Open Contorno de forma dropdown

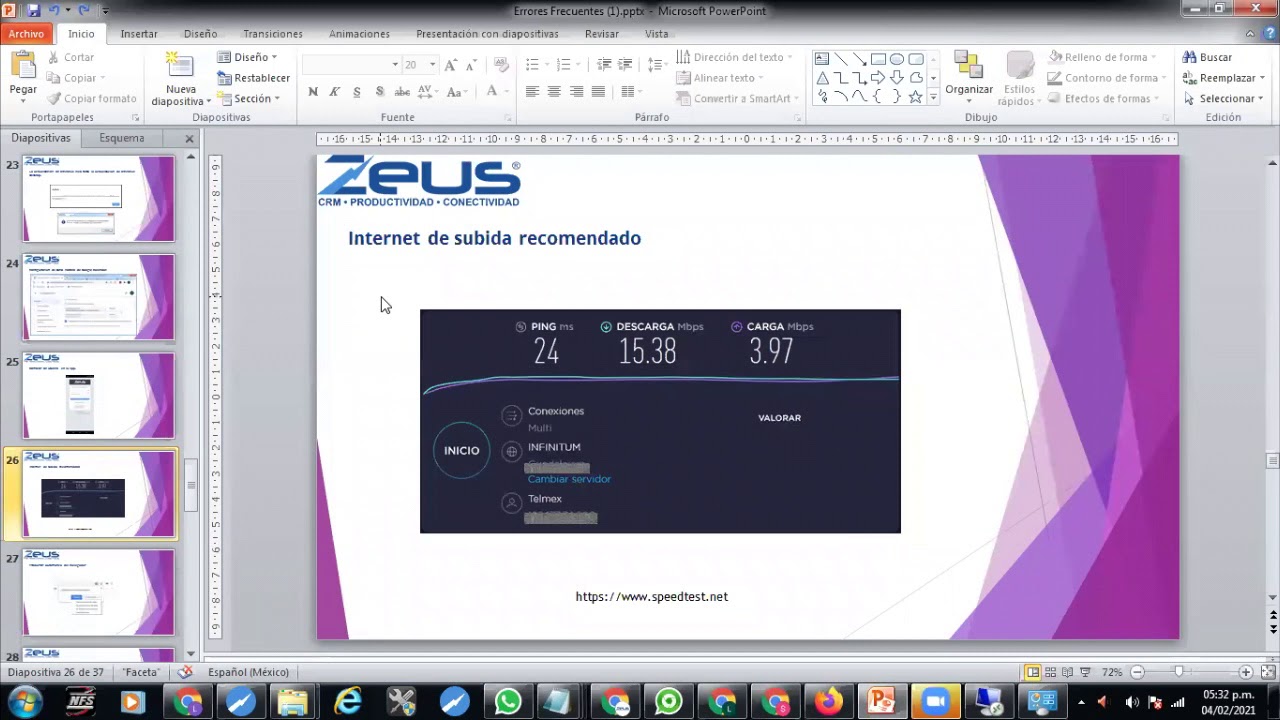click(x=1107, y=78)
